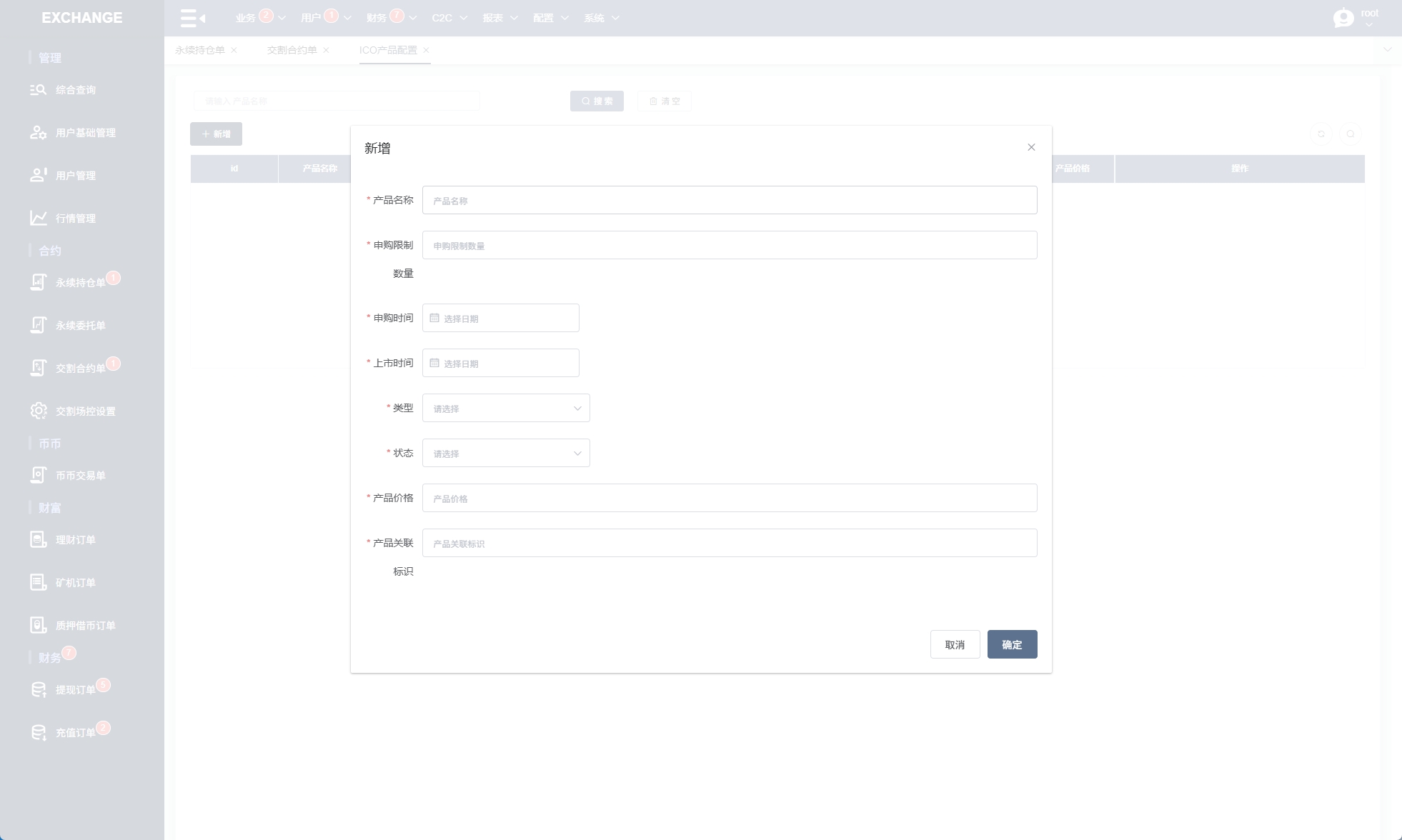
Task: Switch to the 永续持仓单 tab
Action: point(200,50)
